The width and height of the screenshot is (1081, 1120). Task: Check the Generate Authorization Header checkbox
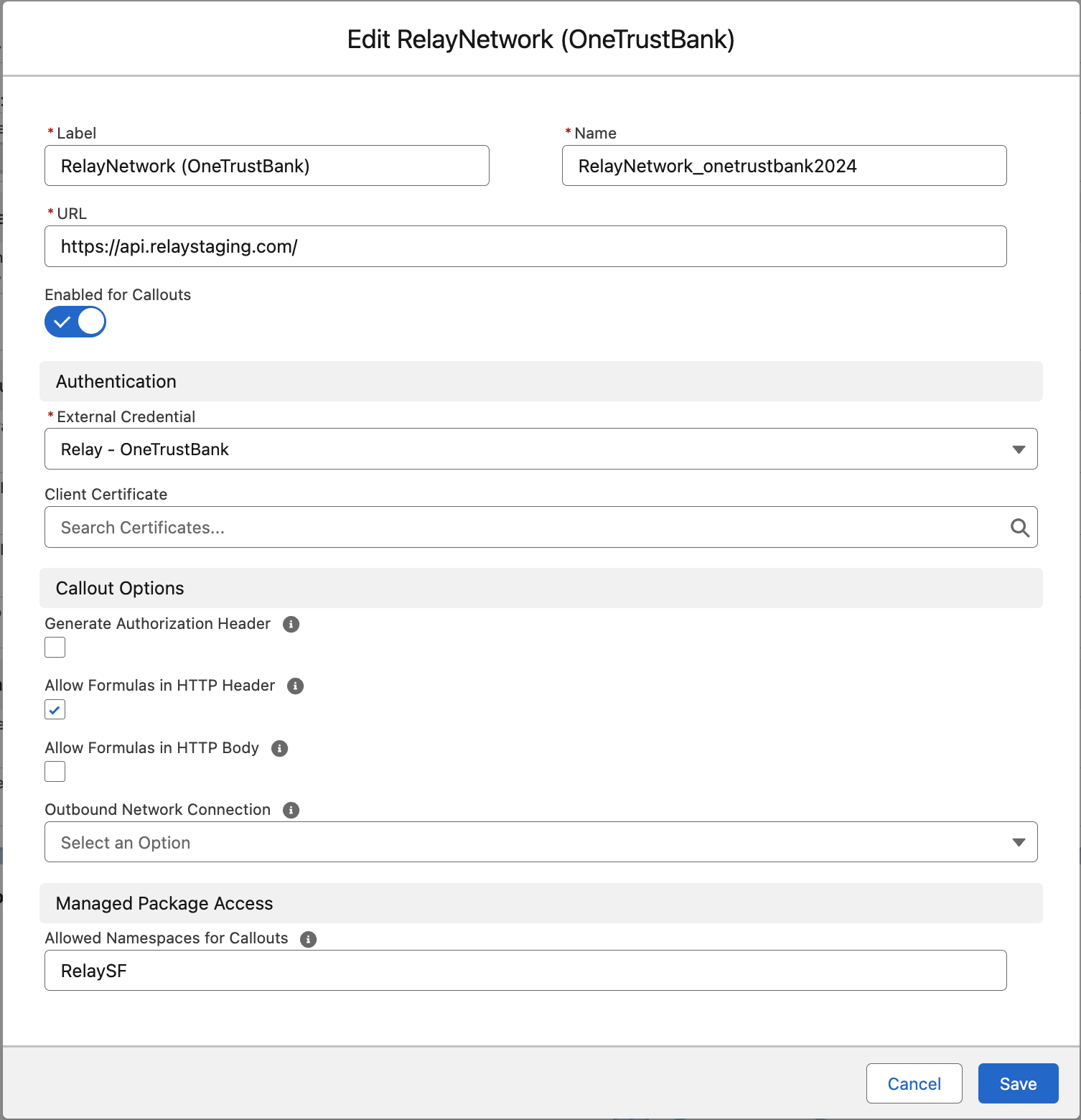coord(55,648)
